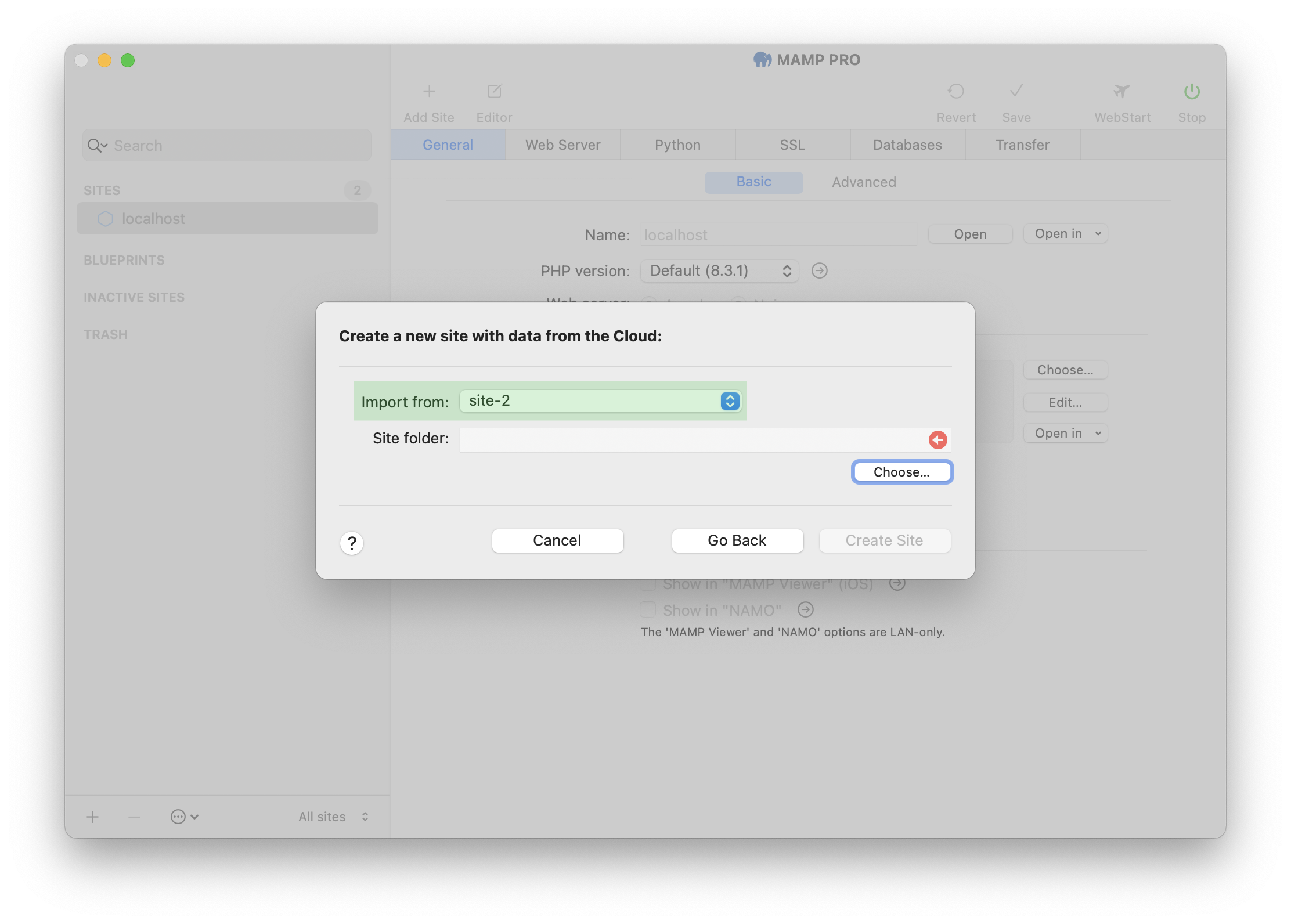Click the Choose button for site folder
Viewport: 1291px width, 924px height.
[901, 472]
